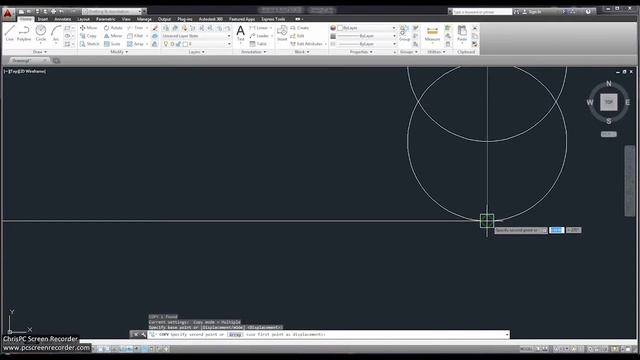This screenshot has width=640, height=360.
Task: Expand the Properties panel
Action: pos(361,52)
